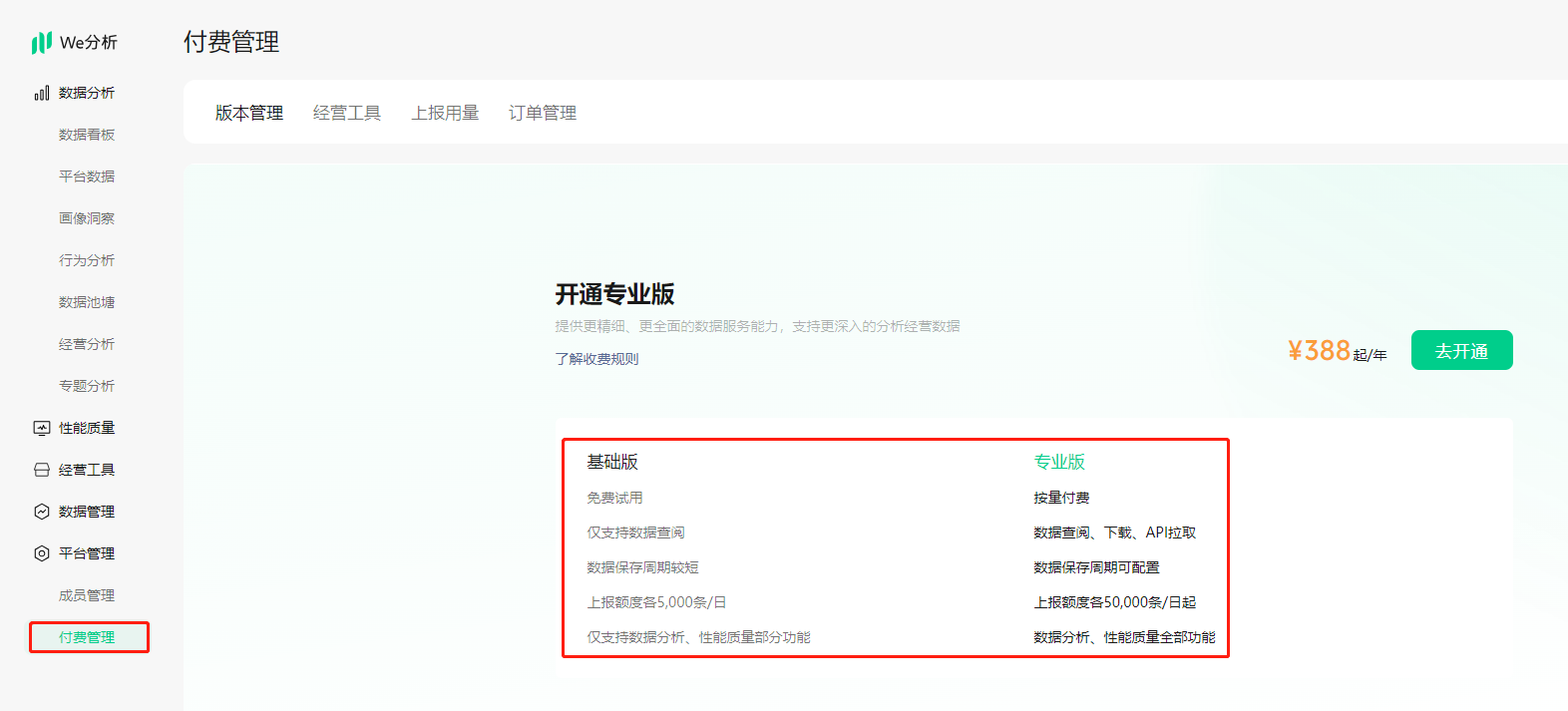Click the 数据管理 hexagon icon
1568x711 pixels.
42,512
